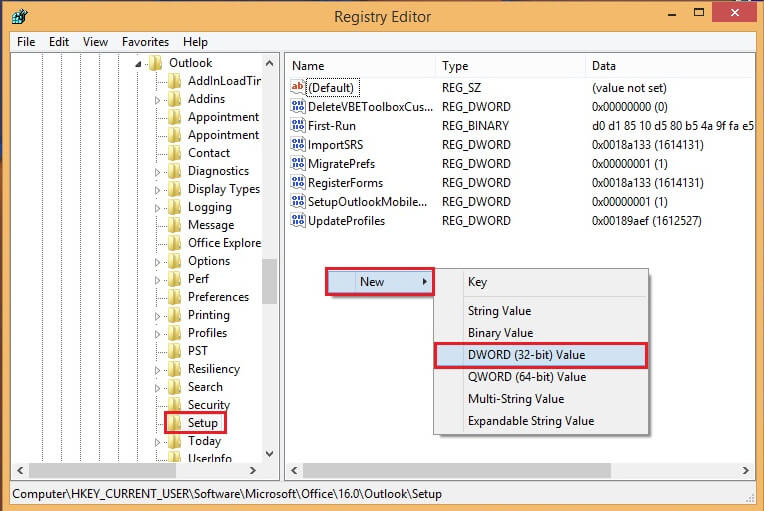Open the Favorites menu
The width and height of the screenshot is (764, 511).
click(x=145, y=42)
